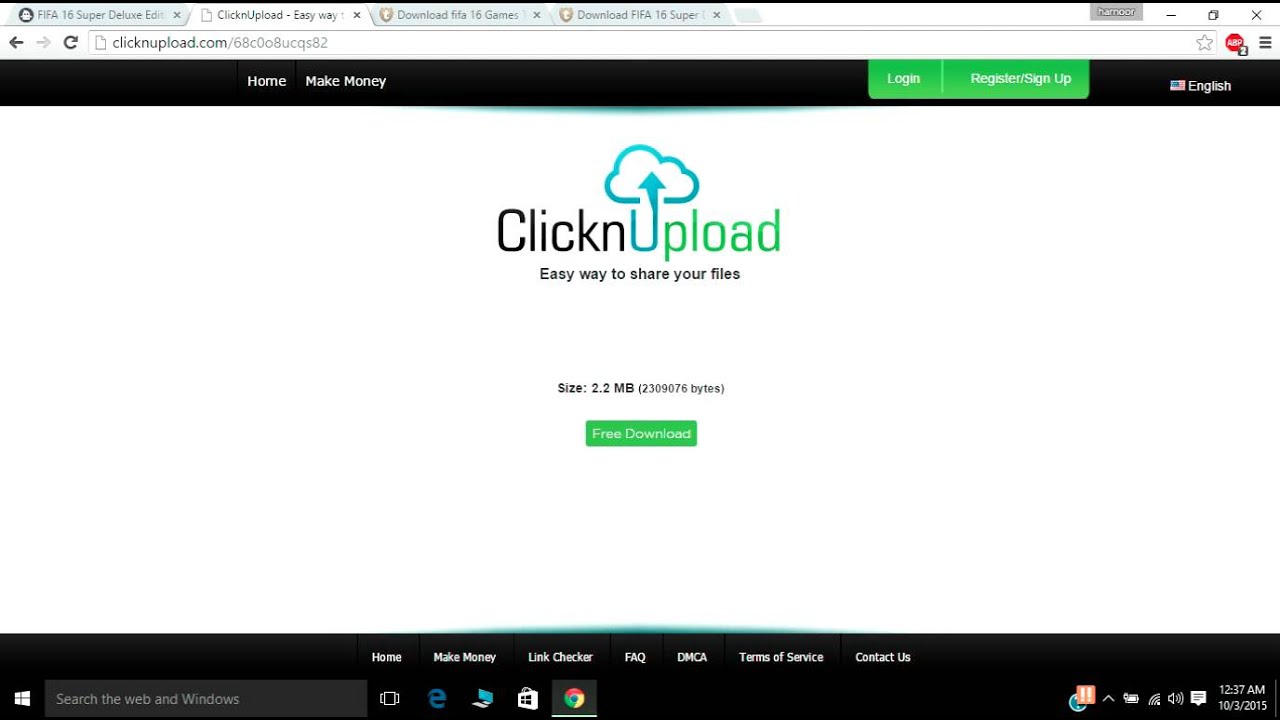Click the green Login button
Screen dimensions: 1280x720
point(904,78)
